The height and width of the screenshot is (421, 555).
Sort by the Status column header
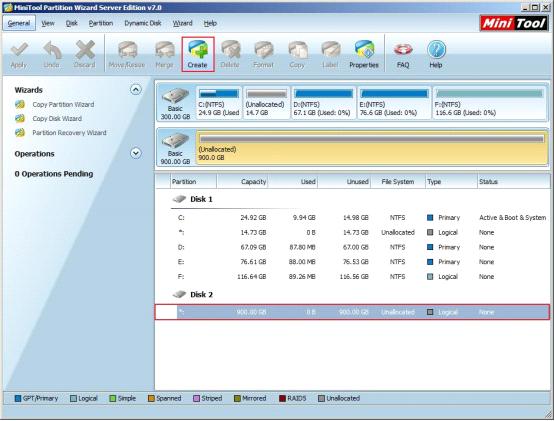coord(513,182)
